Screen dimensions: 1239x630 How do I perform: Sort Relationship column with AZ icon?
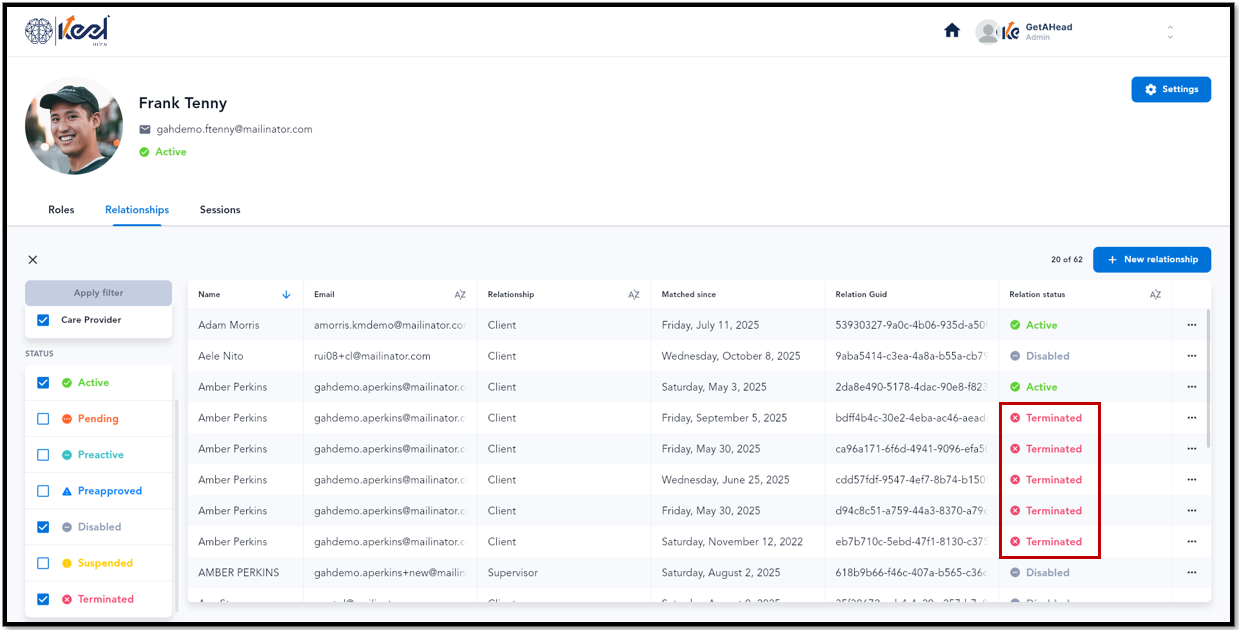pyautogui.click(x=634, y=294)
